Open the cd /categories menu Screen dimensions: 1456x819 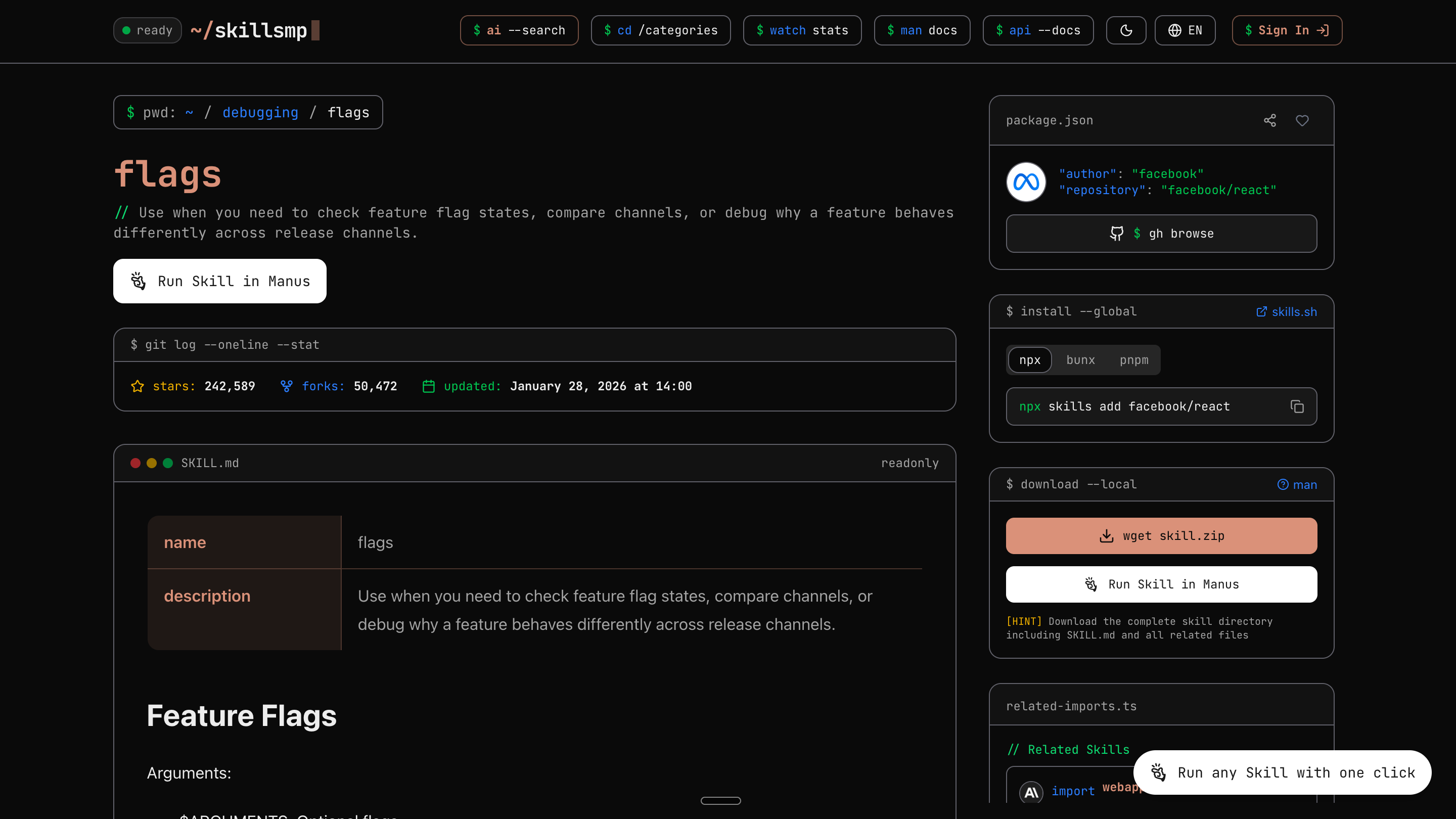660,30
